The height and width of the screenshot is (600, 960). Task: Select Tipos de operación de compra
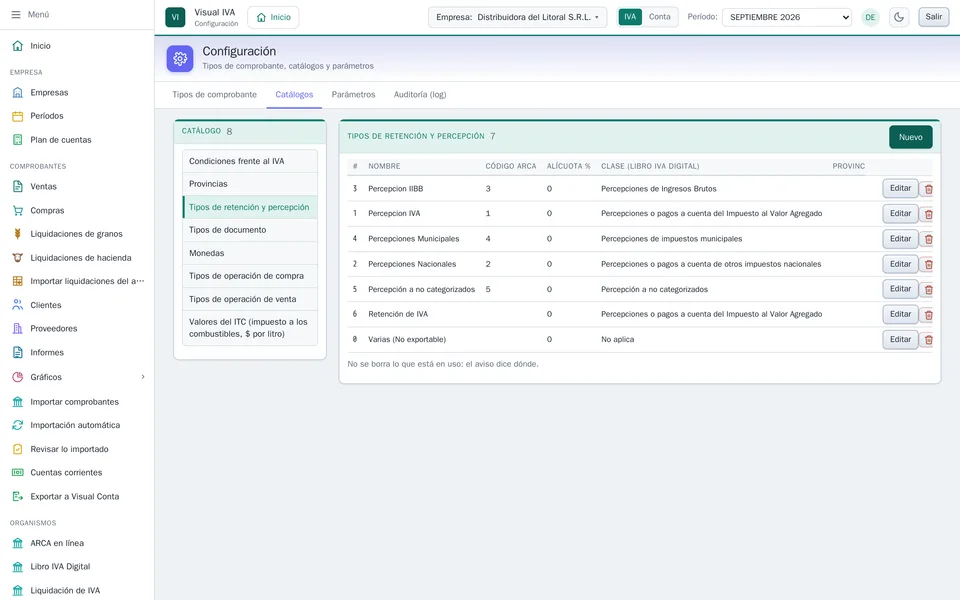tap(250, 276)
